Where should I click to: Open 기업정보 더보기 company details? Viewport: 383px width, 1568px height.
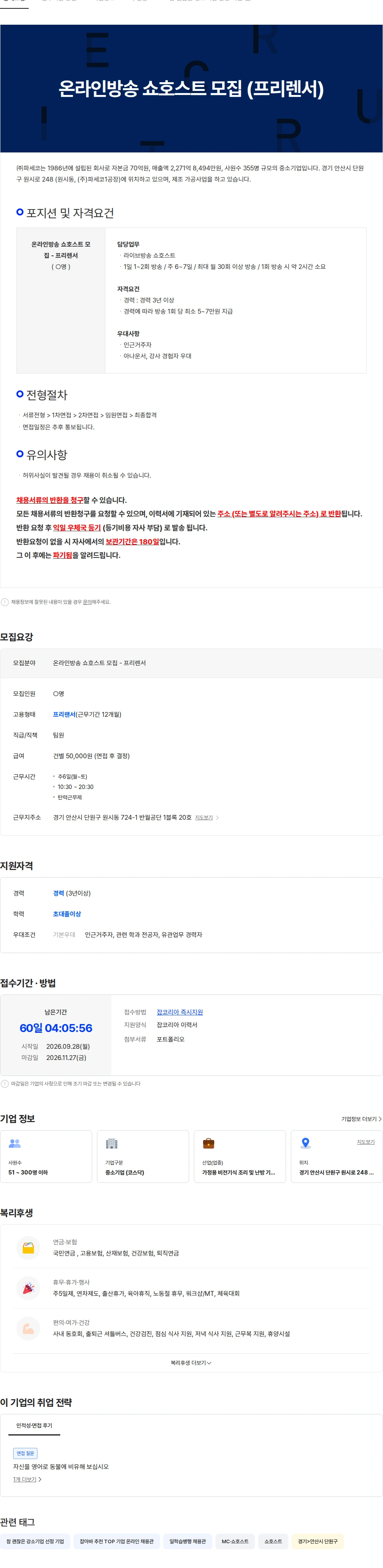click(362, 1119)
